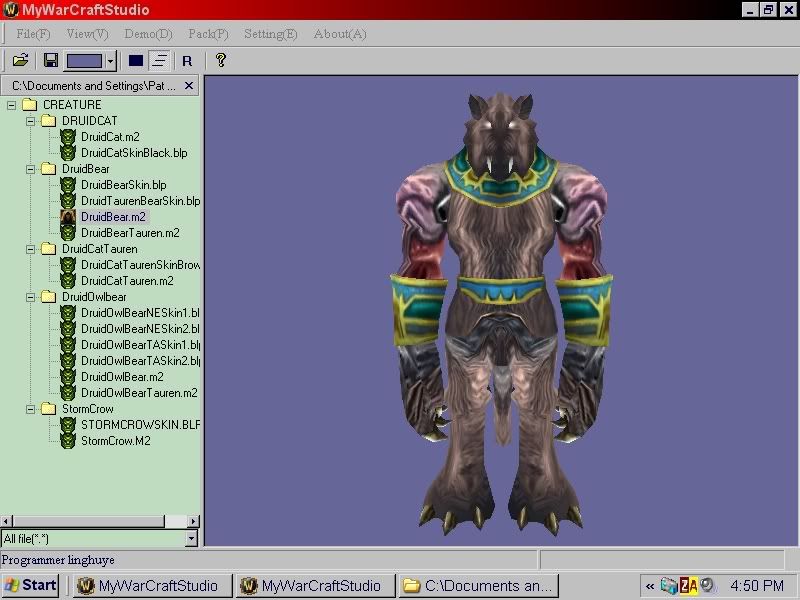Viewport: 800px width, 600px height.
Task: Click the icon beside STORMCROWSKIN.BLP
Action: click(68, 424)
